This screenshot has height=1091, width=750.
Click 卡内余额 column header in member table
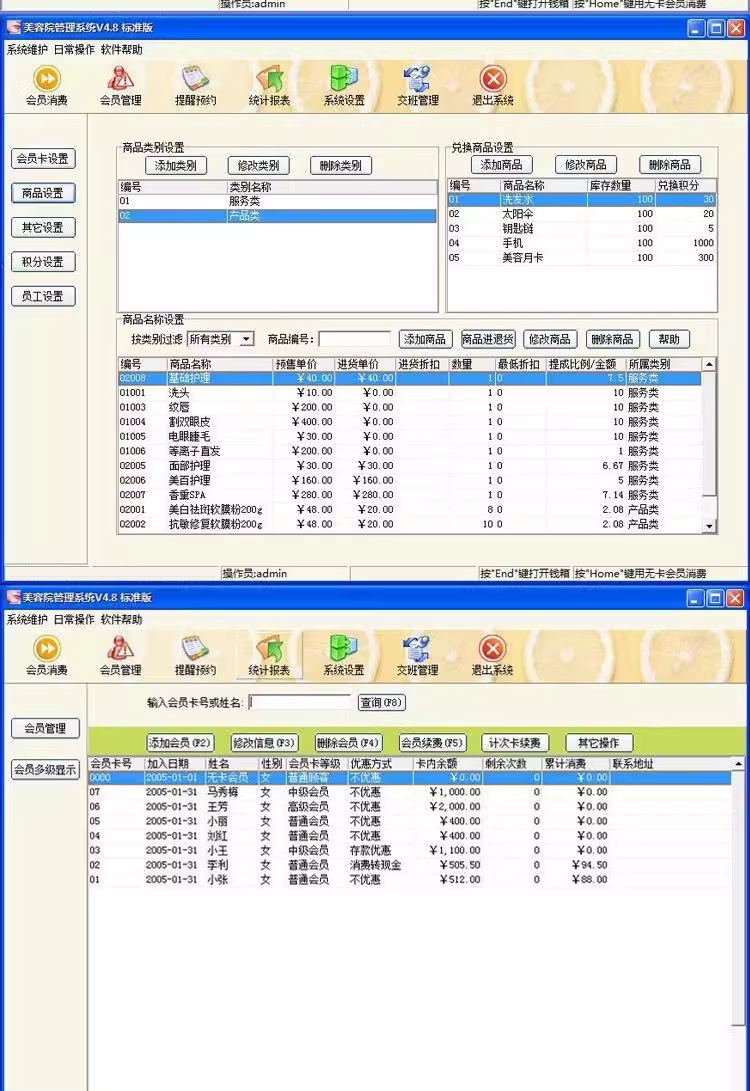pyautogui.click(x=447, y=763)
